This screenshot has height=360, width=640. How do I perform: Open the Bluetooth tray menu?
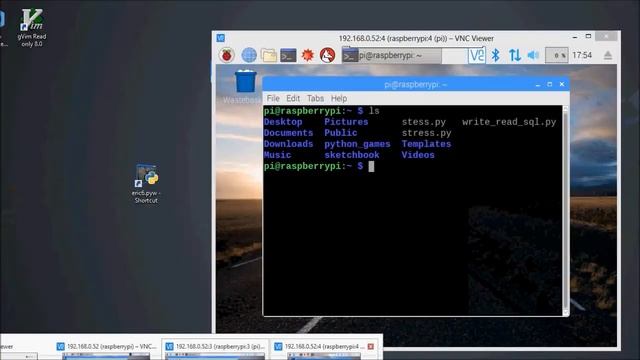(496, 55)
